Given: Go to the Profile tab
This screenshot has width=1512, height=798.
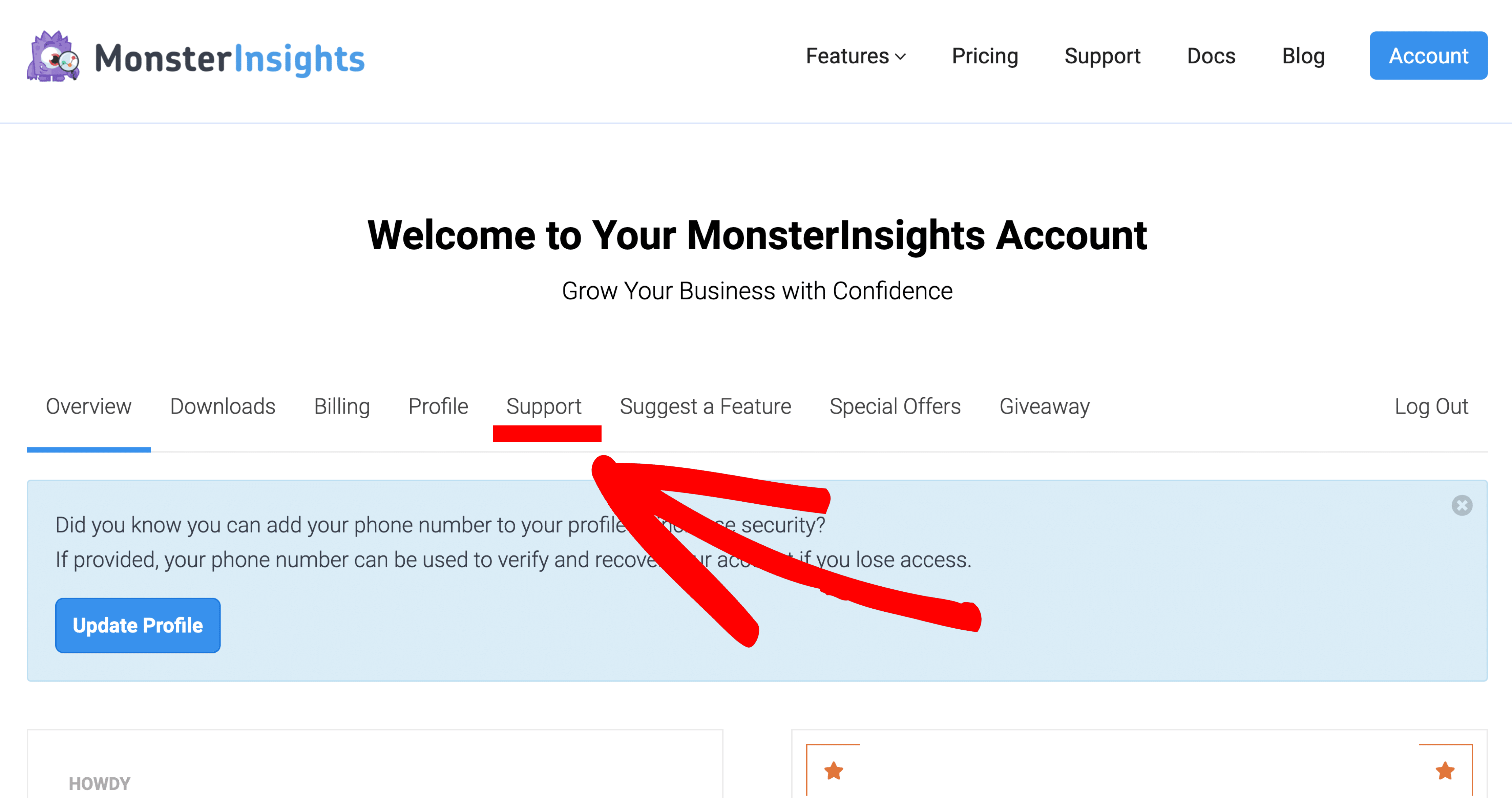Looking at the screenshot, I should point(438,407).
